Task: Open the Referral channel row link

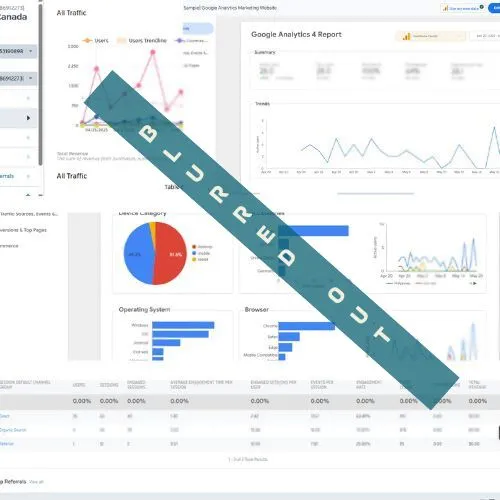Action: pos(7,444)
